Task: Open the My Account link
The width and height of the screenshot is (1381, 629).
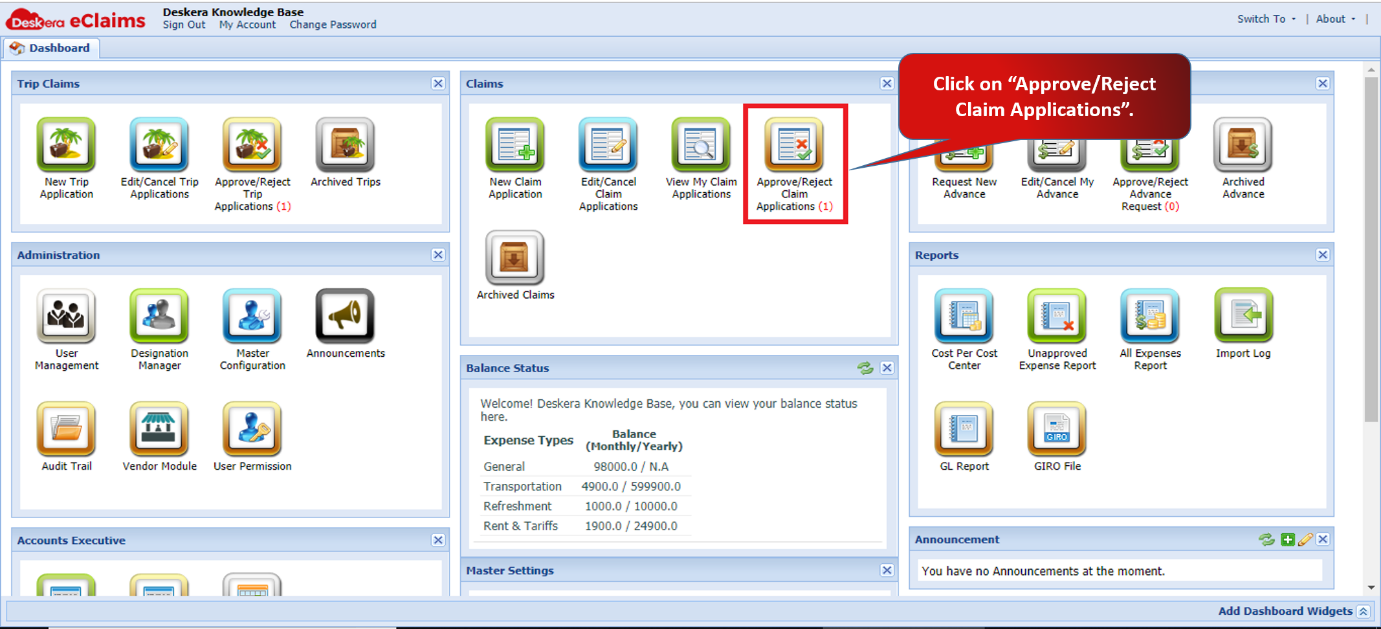Action: (247, 25)
